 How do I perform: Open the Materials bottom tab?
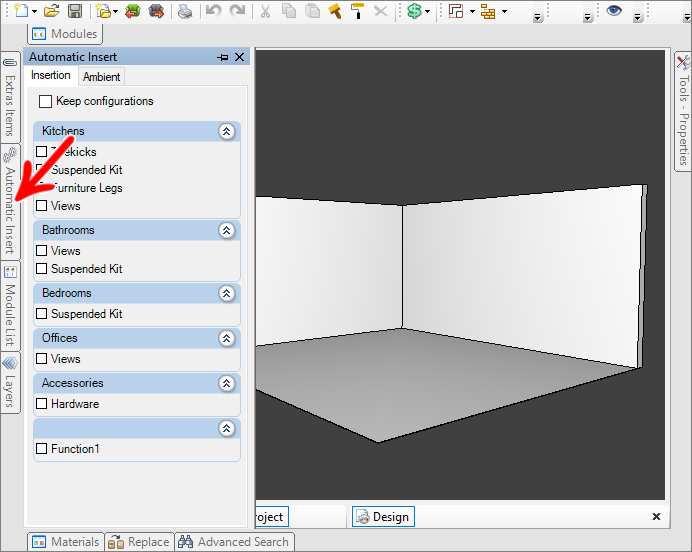pyautogui.click(x=66, y=542)
